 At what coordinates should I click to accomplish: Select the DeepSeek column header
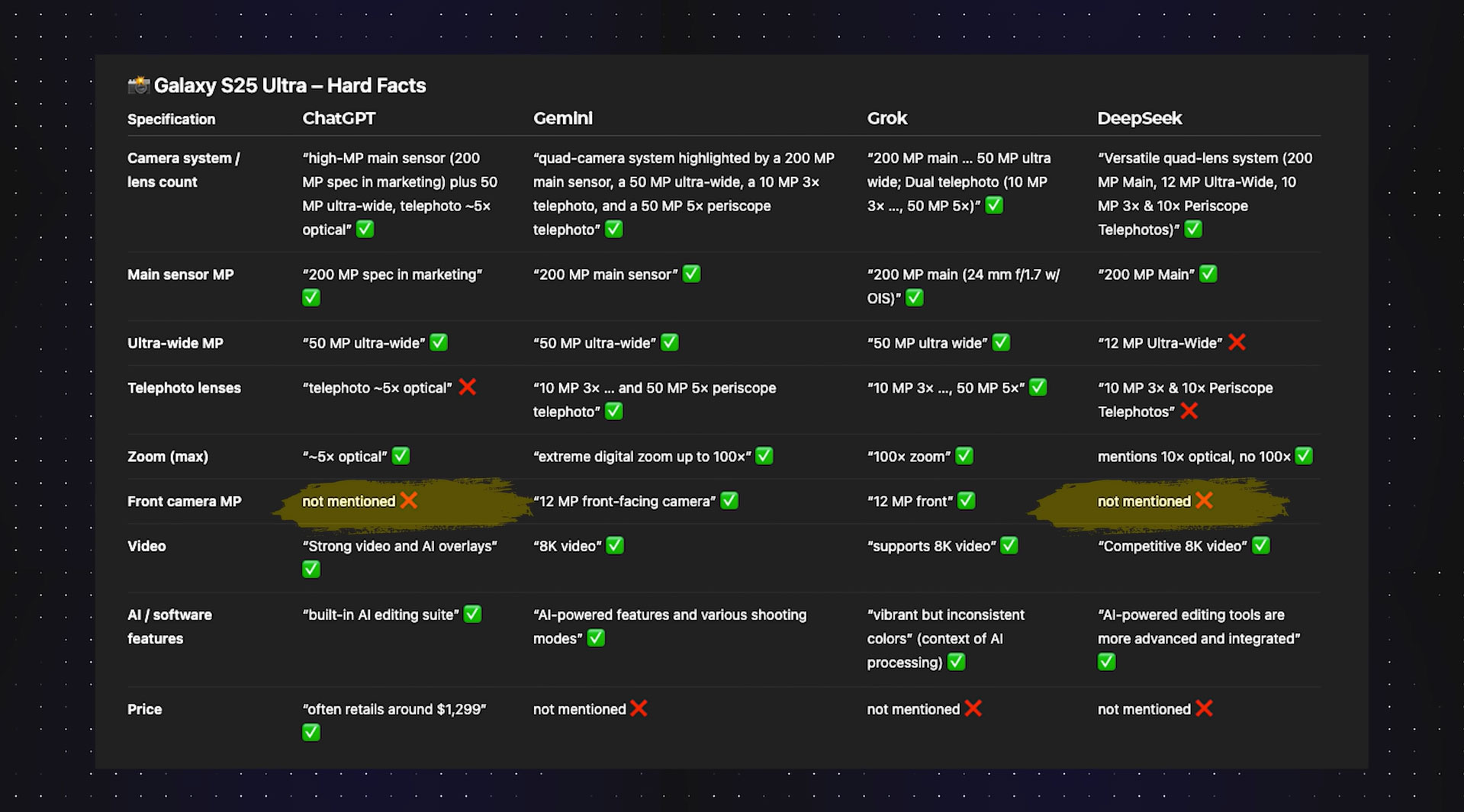click(x=1139, y=118)
